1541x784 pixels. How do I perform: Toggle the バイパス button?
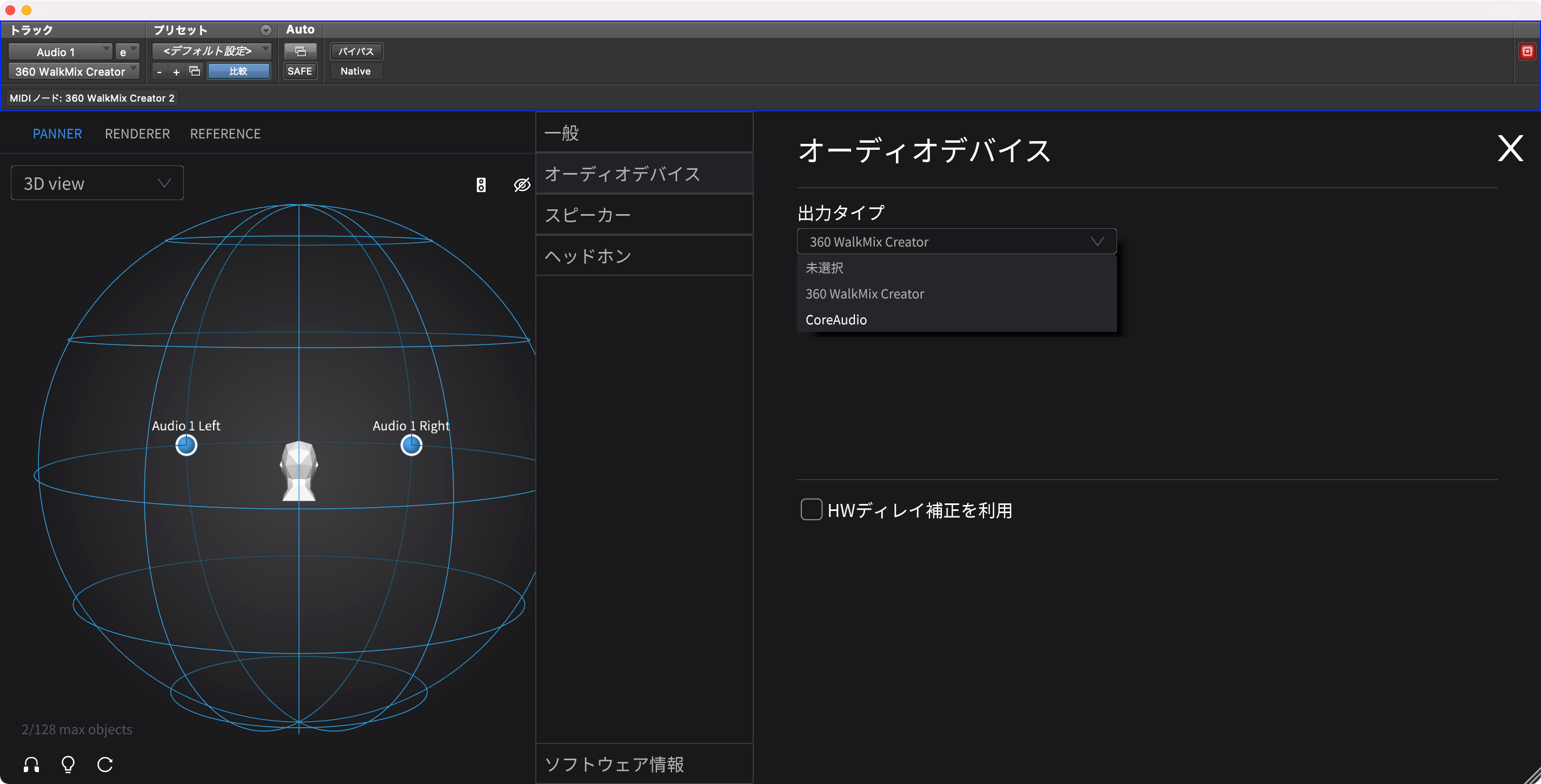tap(356, 51)
